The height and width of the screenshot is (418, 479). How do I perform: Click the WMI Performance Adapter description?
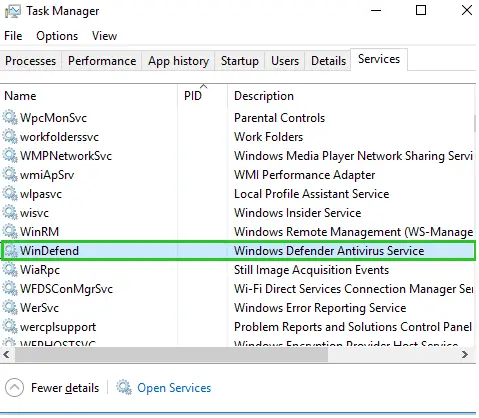tap(304, 175)
